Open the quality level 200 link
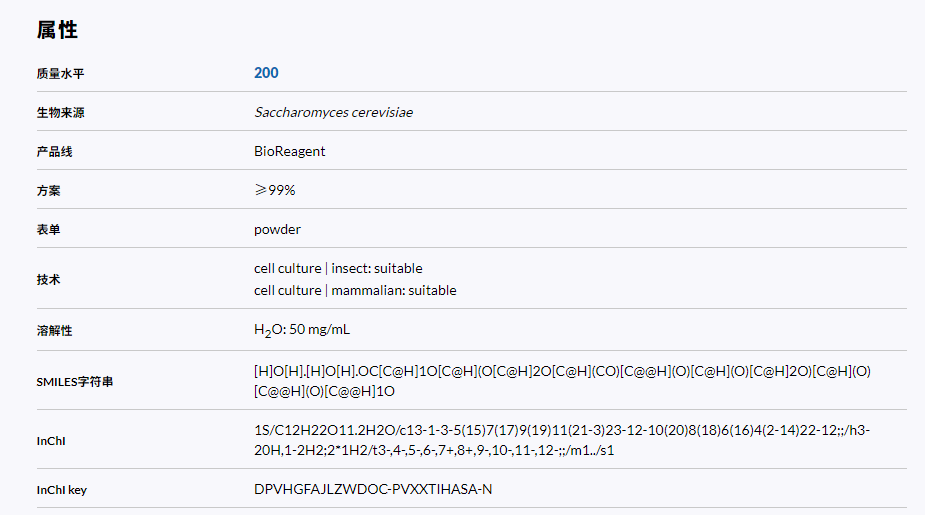This screenshot has width=925, height=515. tap(266, 73)
